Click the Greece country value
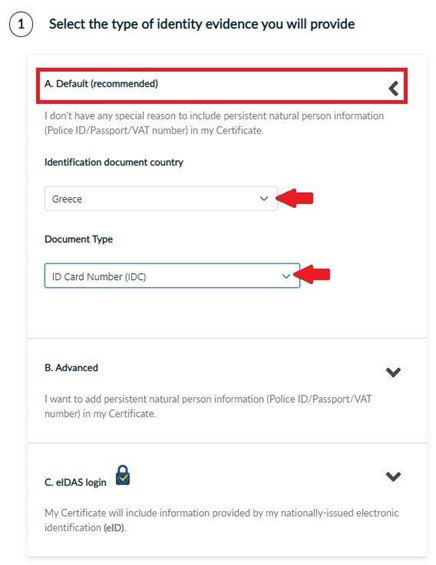The image size is (436, 565). (x=67, y=199)
